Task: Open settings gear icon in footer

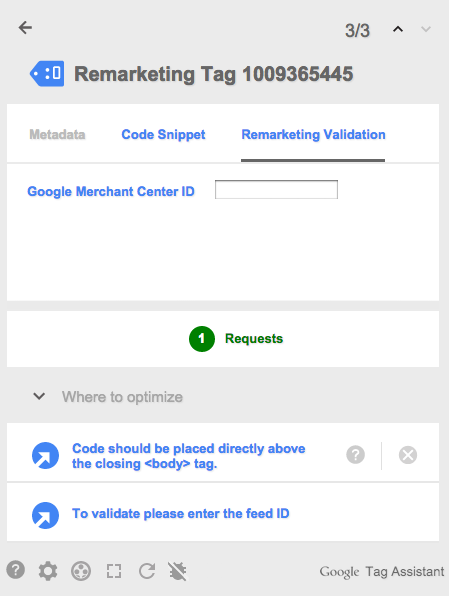Action: pos(48,571)
